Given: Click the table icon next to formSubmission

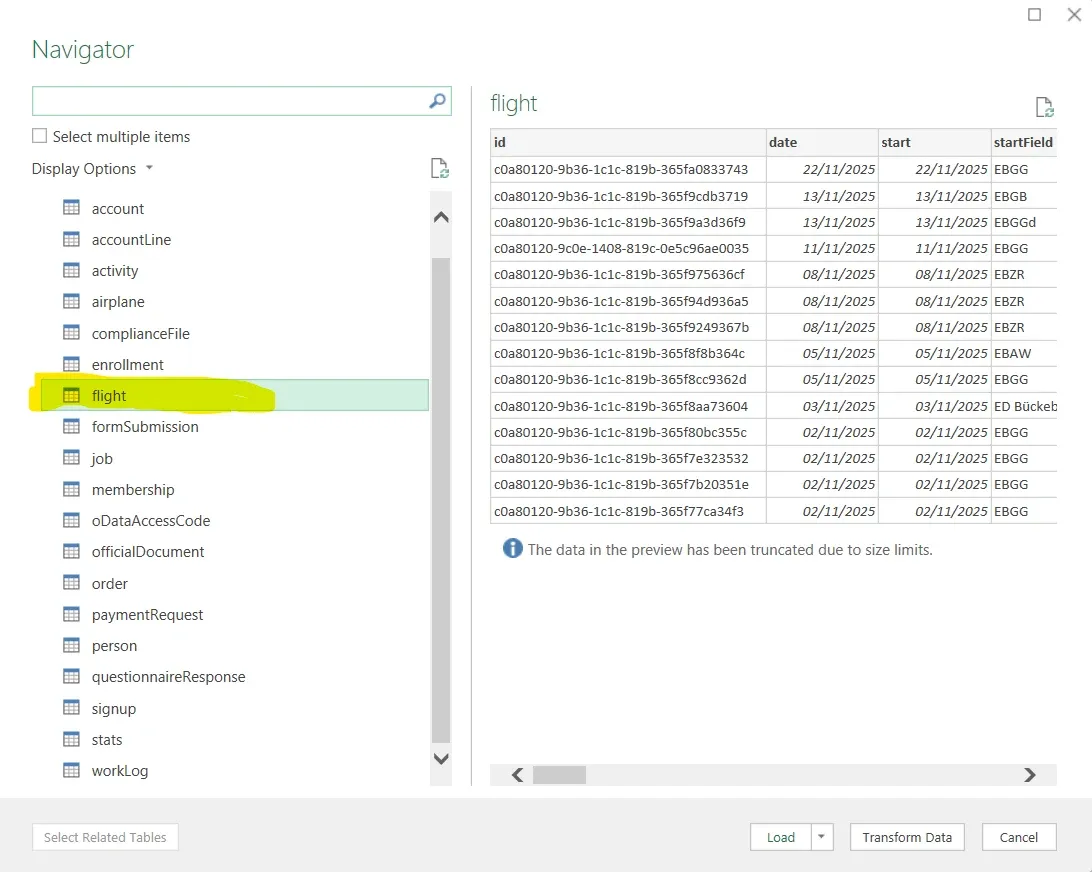Looking at the screenshot, I should pos(71,426).
